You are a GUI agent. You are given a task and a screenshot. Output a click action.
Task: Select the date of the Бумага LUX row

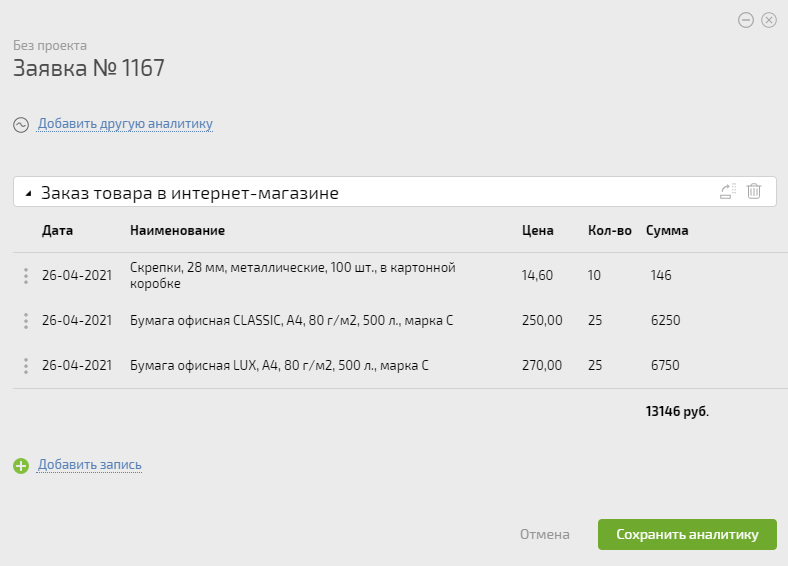tap(77, 365)
